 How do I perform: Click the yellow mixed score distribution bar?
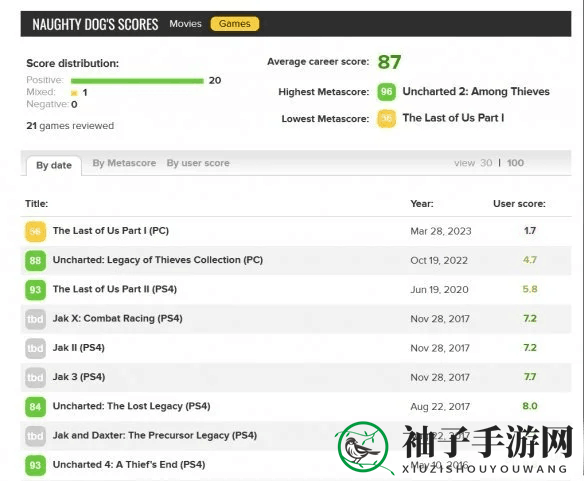pos(74,93)
